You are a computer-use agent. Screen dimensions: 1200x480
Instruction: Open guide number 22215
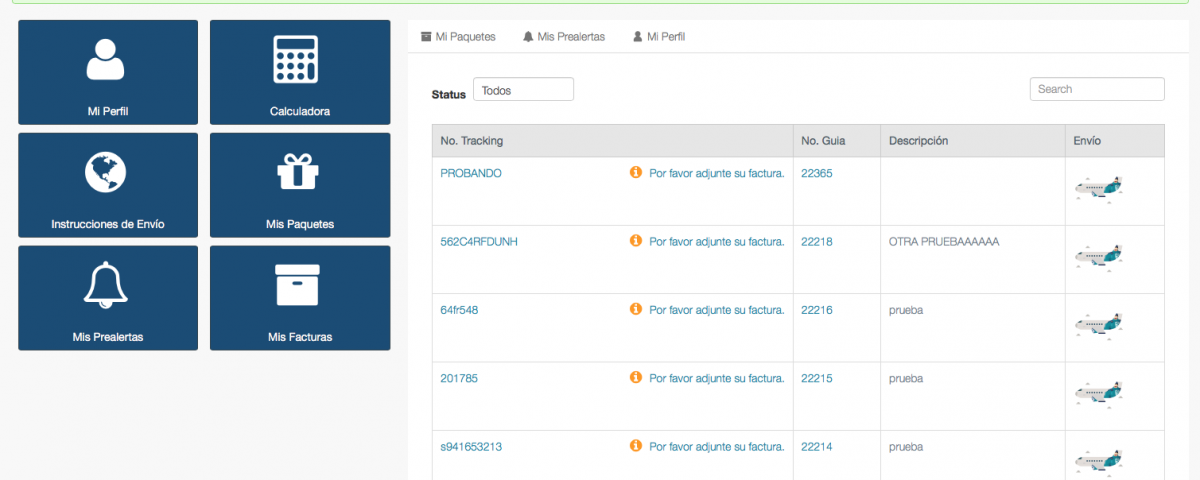coord(817,378)
